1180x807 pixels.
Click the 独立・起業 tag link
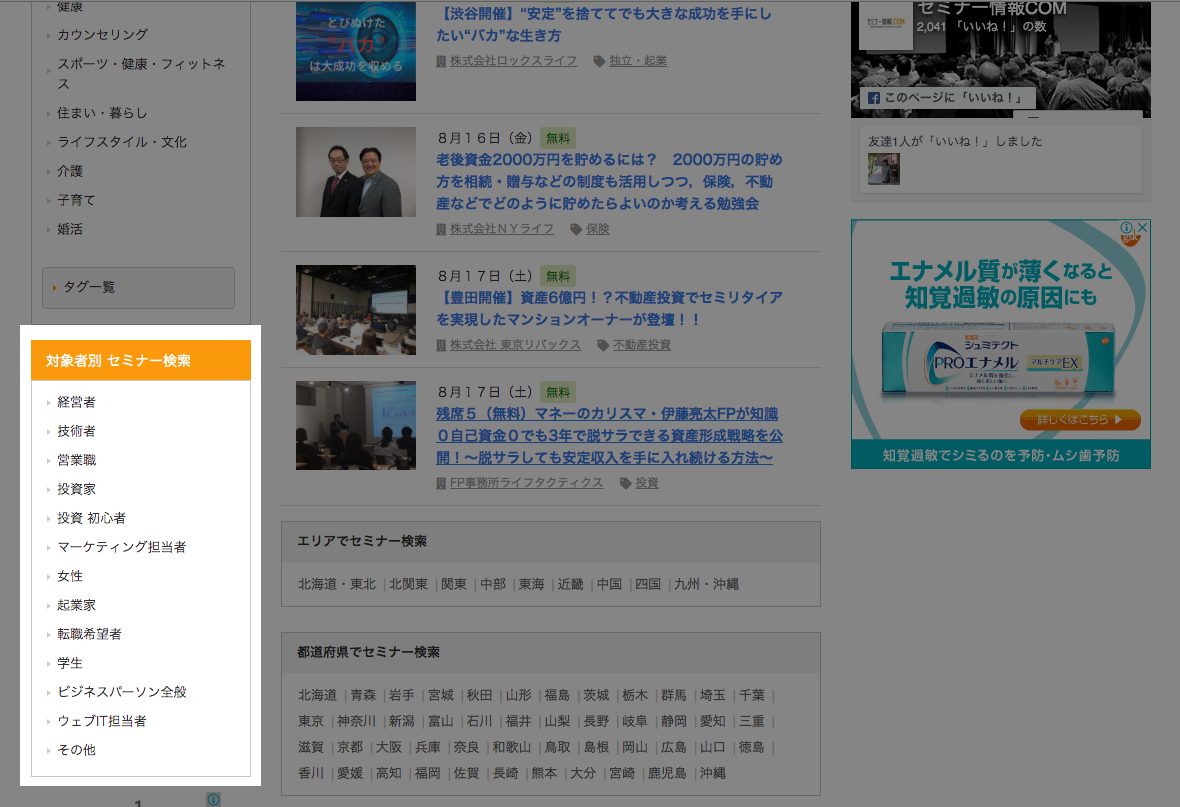(x=637, y=61)
